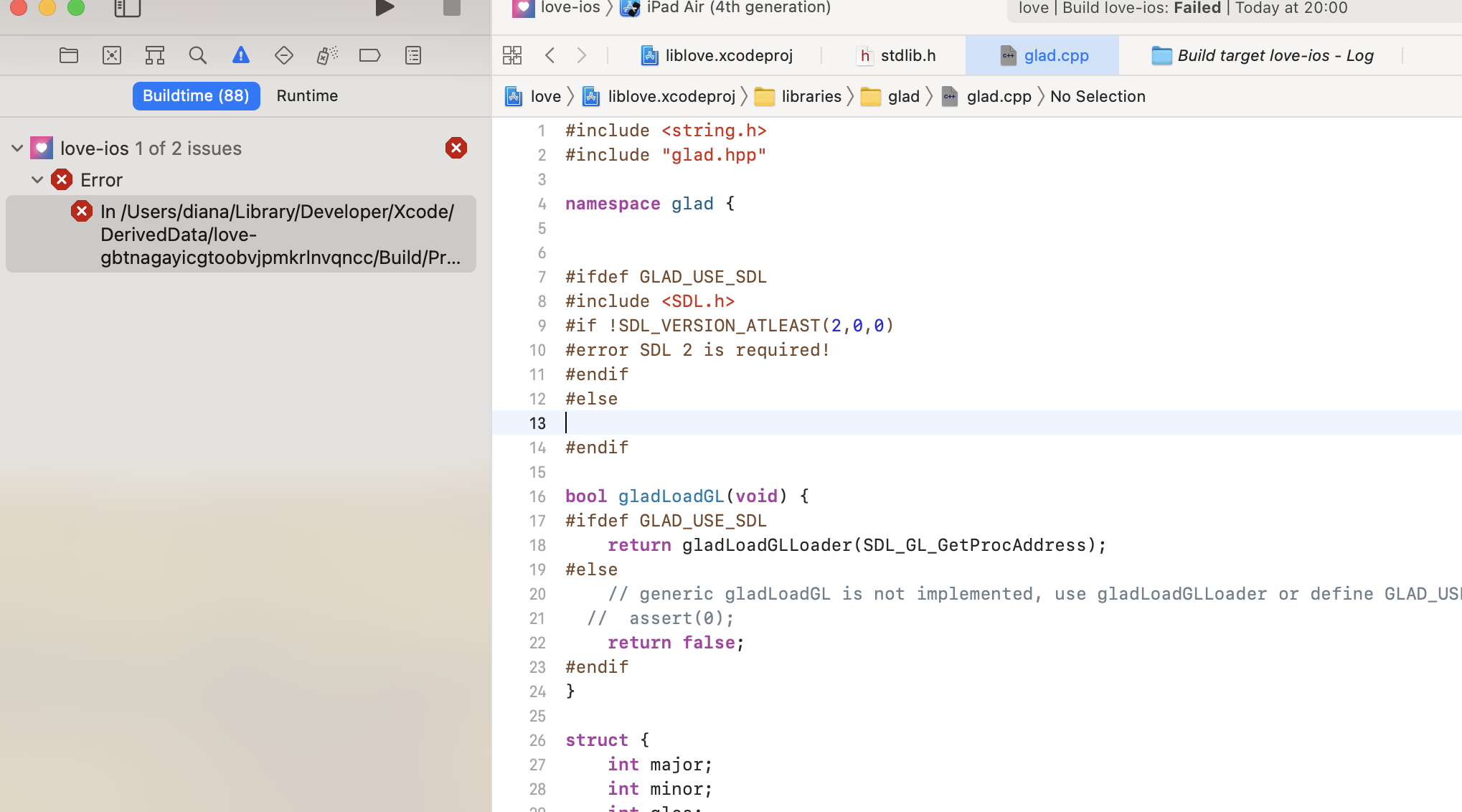Screen dimensions: 1462x812
Task: Open the Source Control navigator
Action: [112, 55]
